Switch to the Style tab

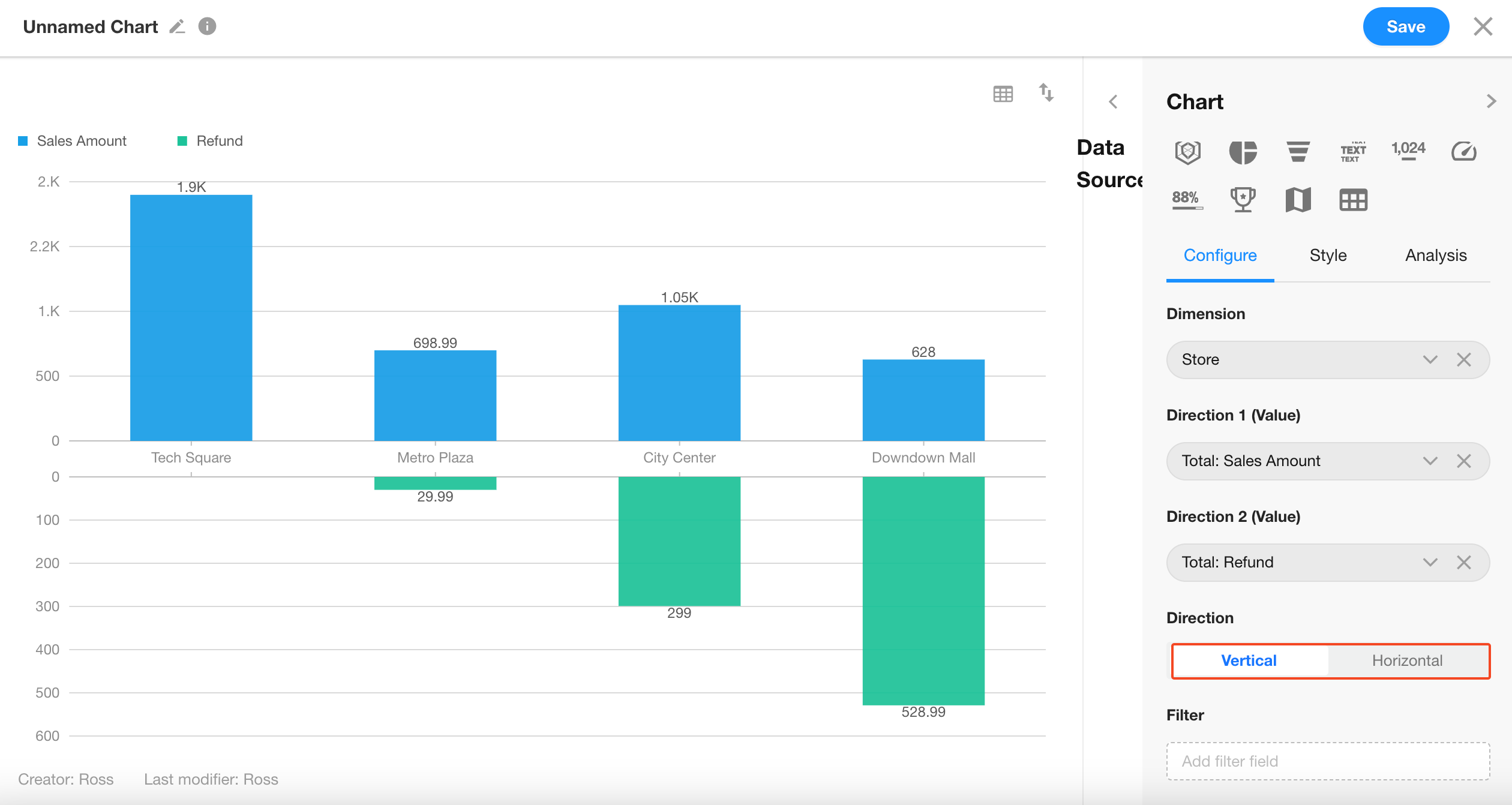coord(1328,256)
